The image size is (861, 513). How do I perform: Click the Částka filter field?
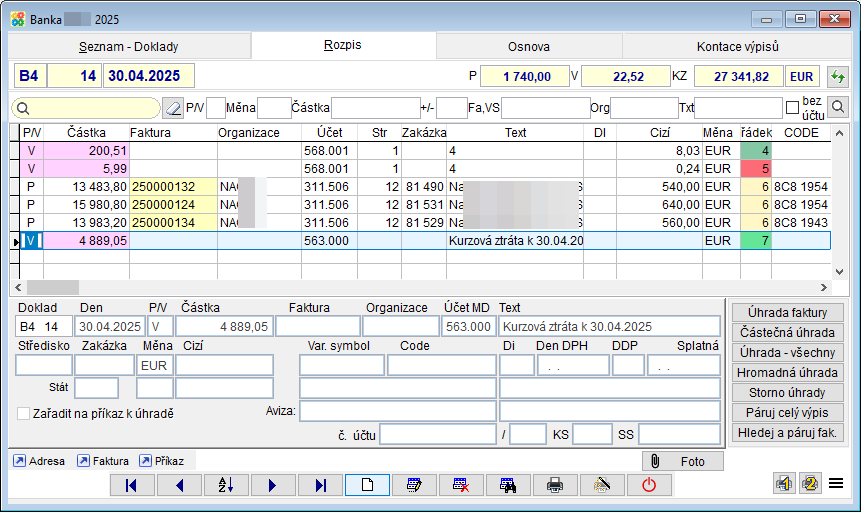[376, 108]
